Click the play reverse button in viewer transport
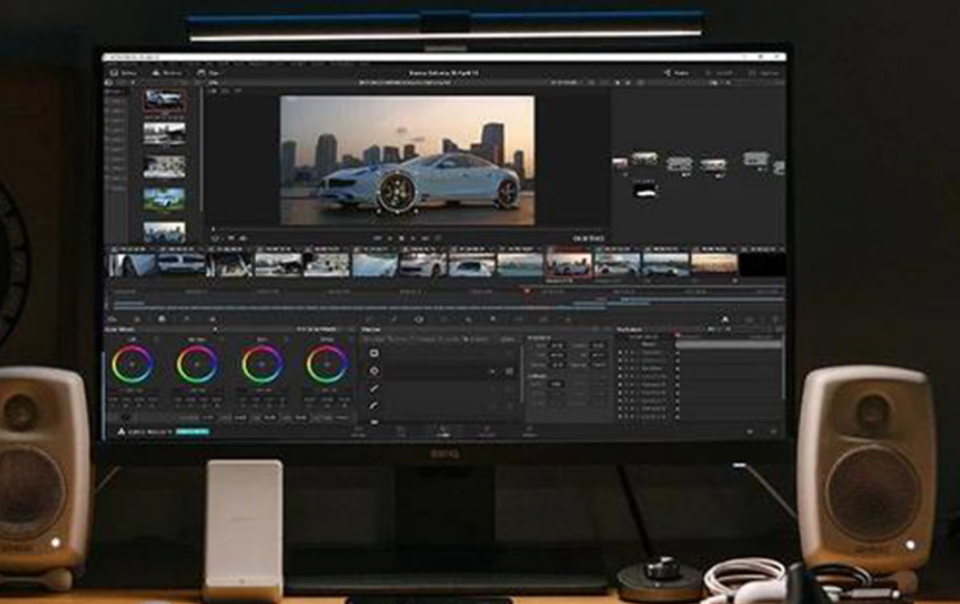Viewport: 960px width, 604px height. tap(390, 238)
